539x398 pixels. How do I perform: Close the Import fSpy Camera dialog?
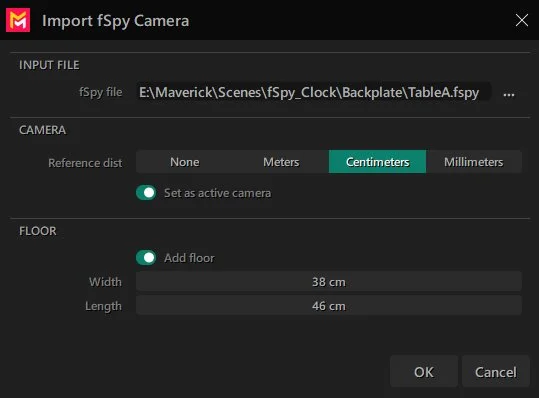coord(521,20)
